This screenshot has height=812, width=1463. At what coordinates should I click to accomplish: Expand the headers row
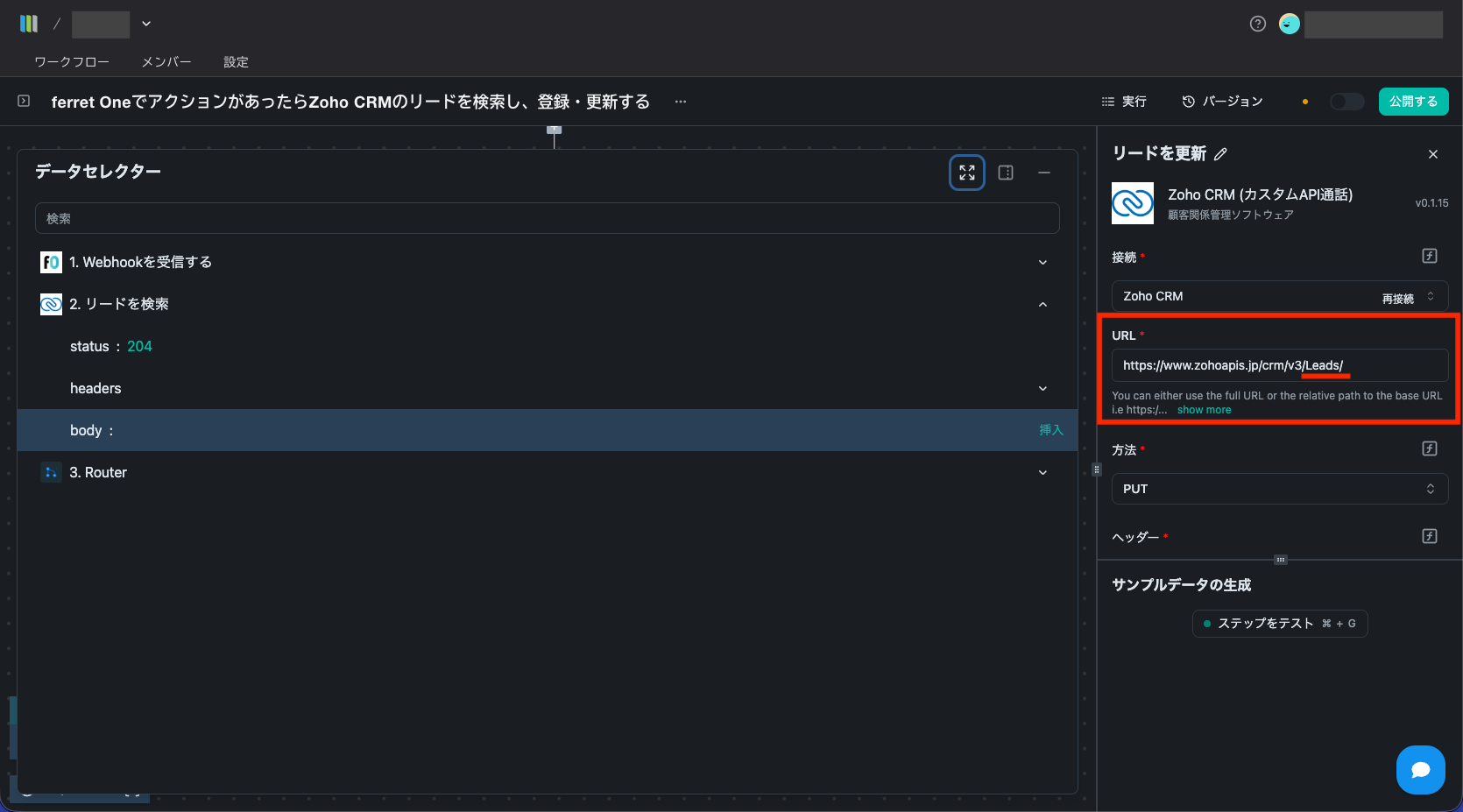(1042, 388)
